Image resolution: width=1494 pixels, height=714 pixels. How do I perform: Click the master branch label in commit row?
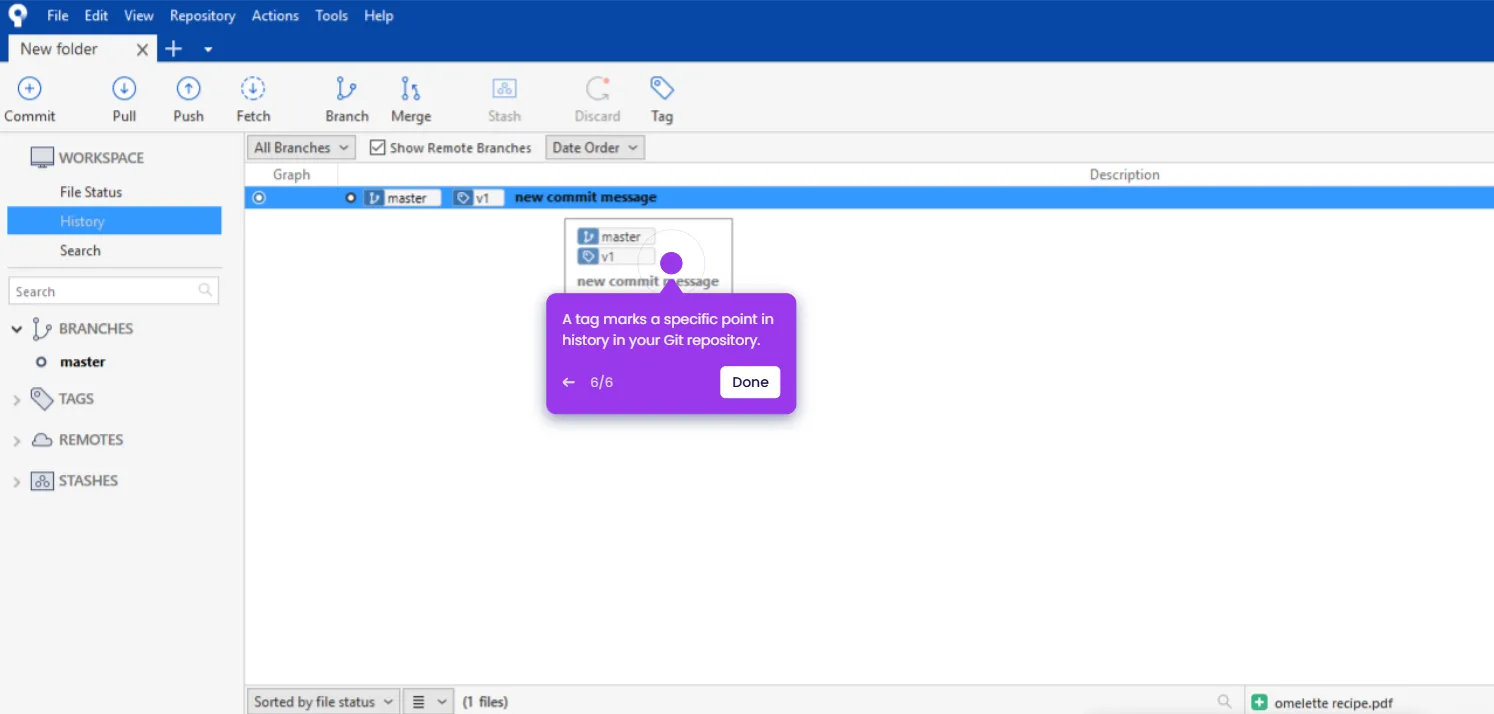pos(402,198)
